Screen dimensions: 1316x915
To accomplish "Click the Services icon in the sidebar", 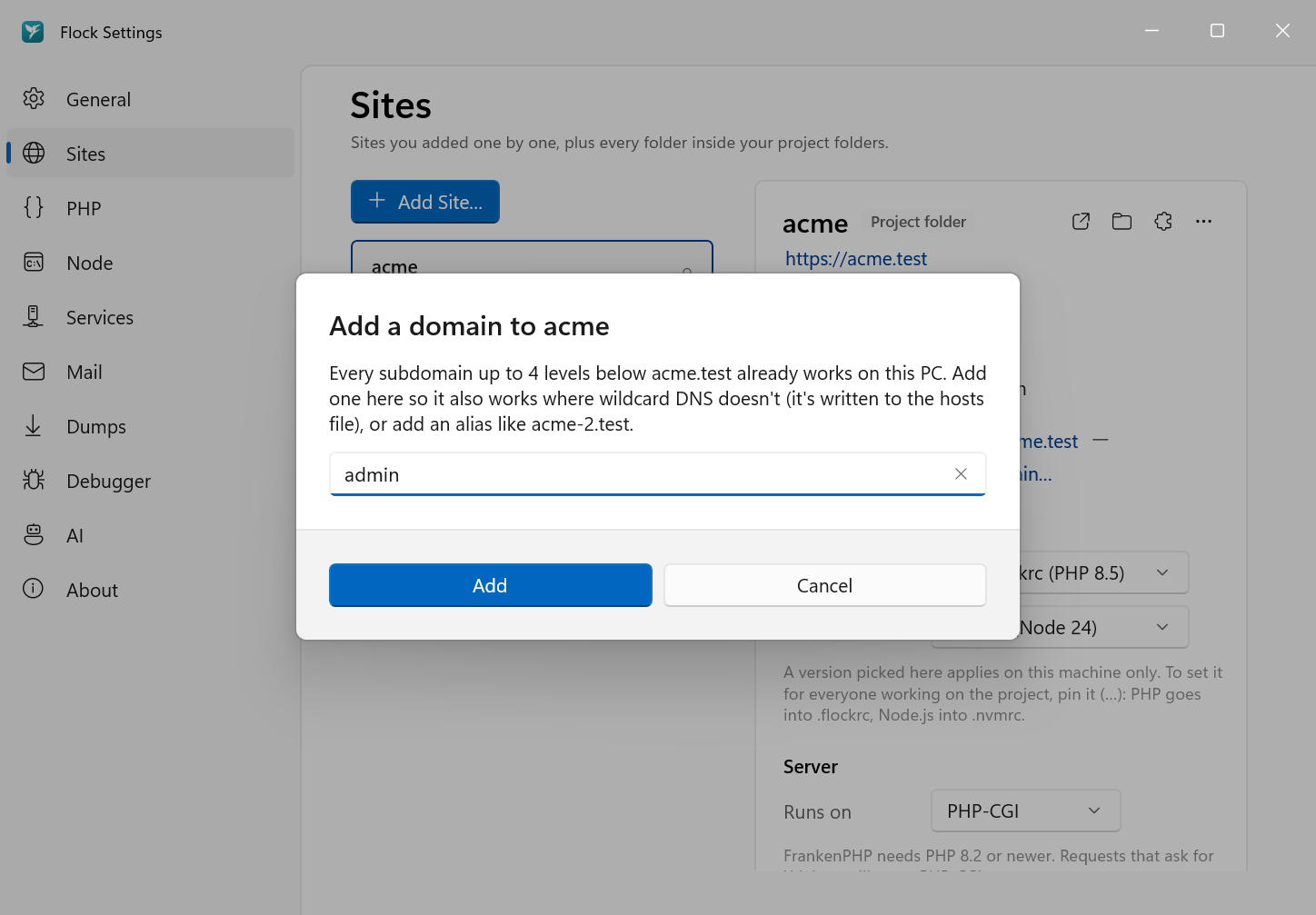I will click(x=34, y=317).
